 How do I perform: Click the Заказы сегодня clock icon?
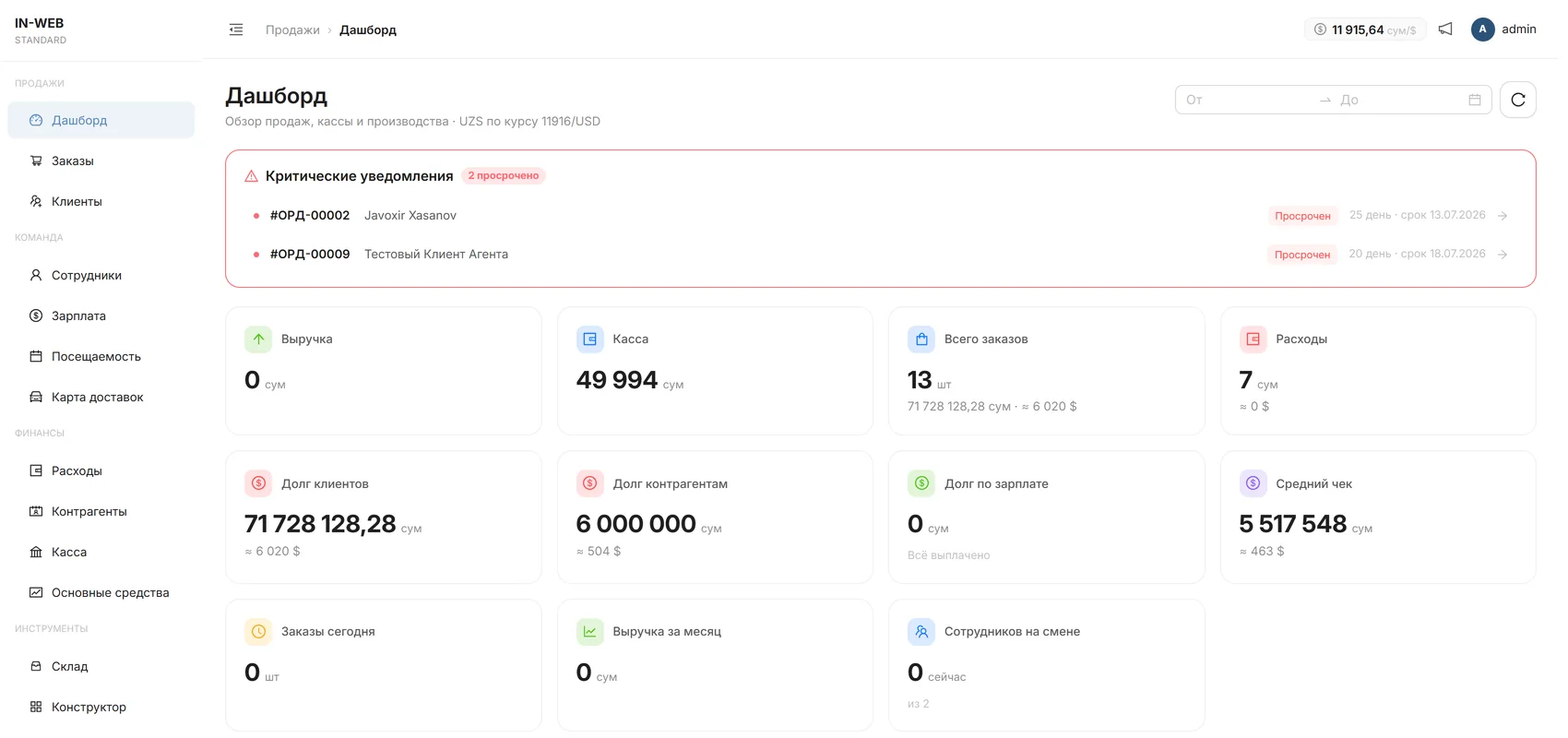(258, 631)
